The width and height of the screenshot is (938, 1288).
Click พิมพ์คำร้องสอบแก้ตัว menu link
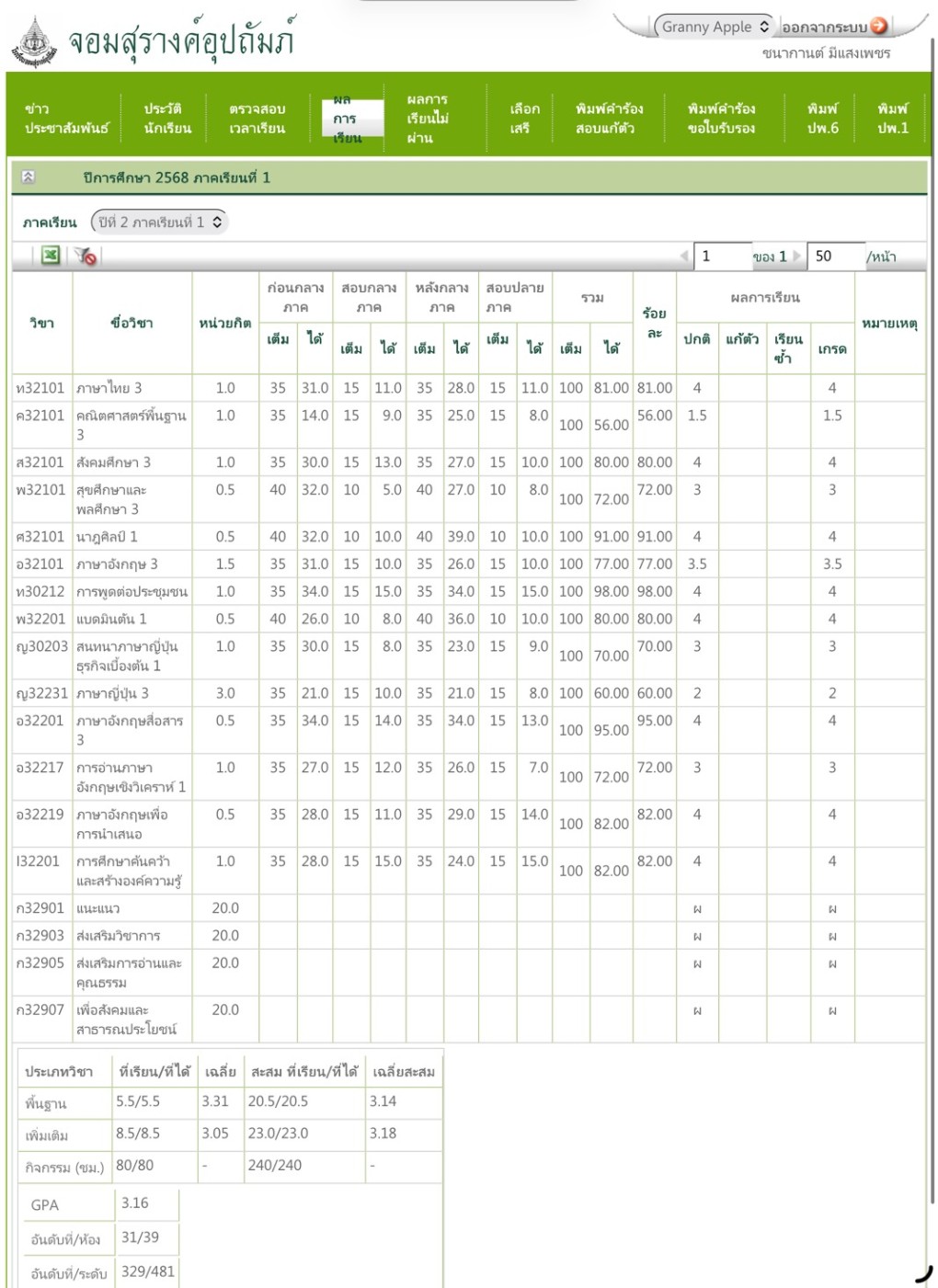(x=609, y=119)
